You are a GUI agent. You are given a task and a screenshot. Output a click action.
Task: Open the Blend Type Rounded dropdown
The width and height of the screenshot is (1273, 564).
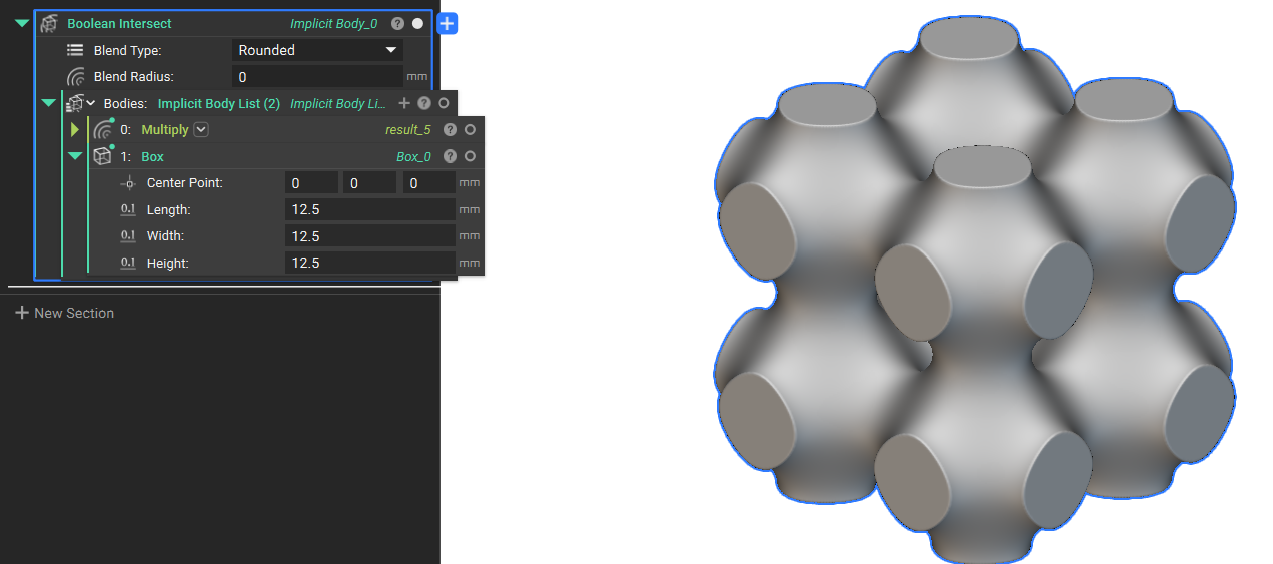[317, 50]
